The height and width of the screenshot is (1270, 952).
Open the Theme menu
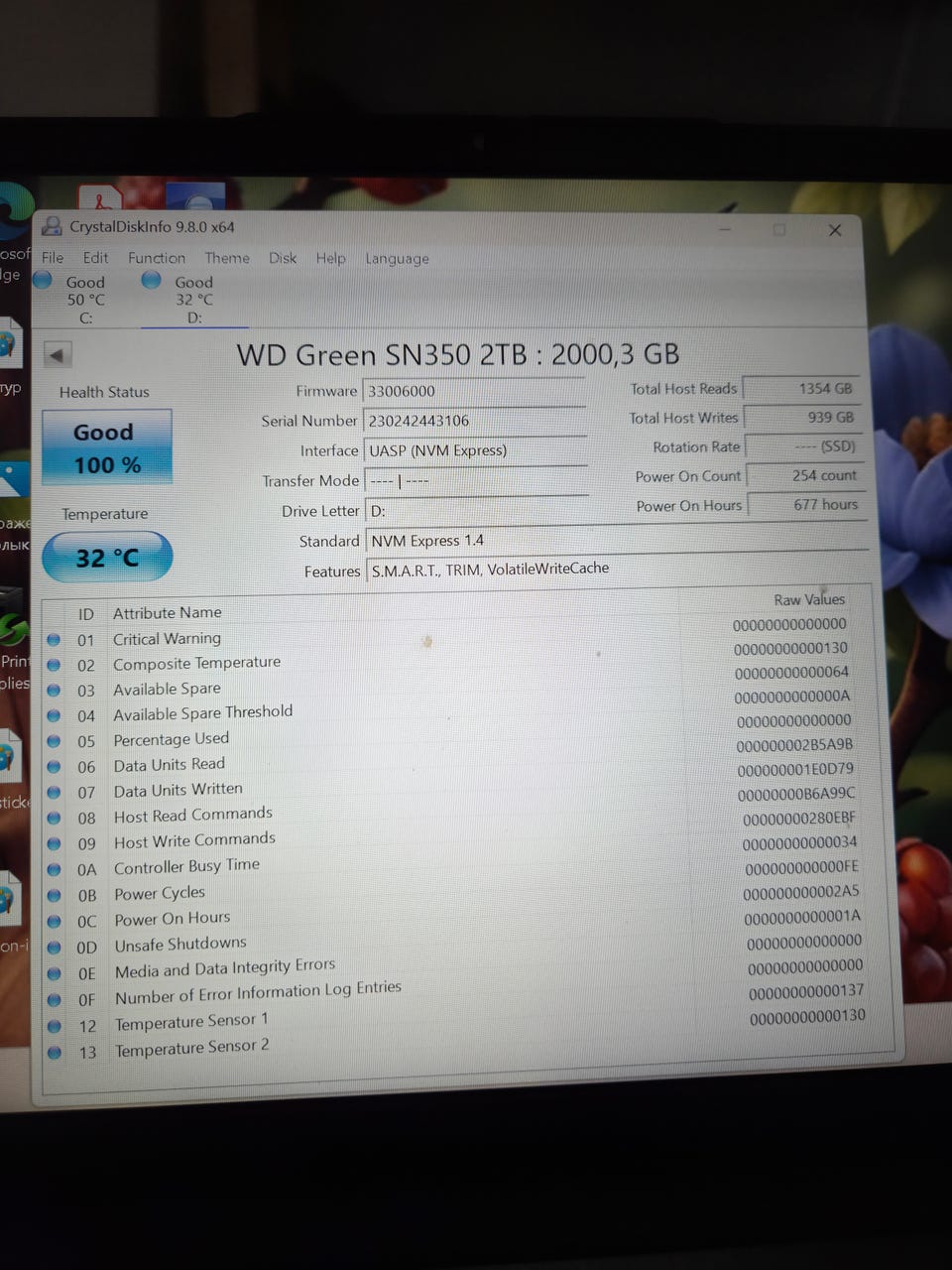coord(227,258)
